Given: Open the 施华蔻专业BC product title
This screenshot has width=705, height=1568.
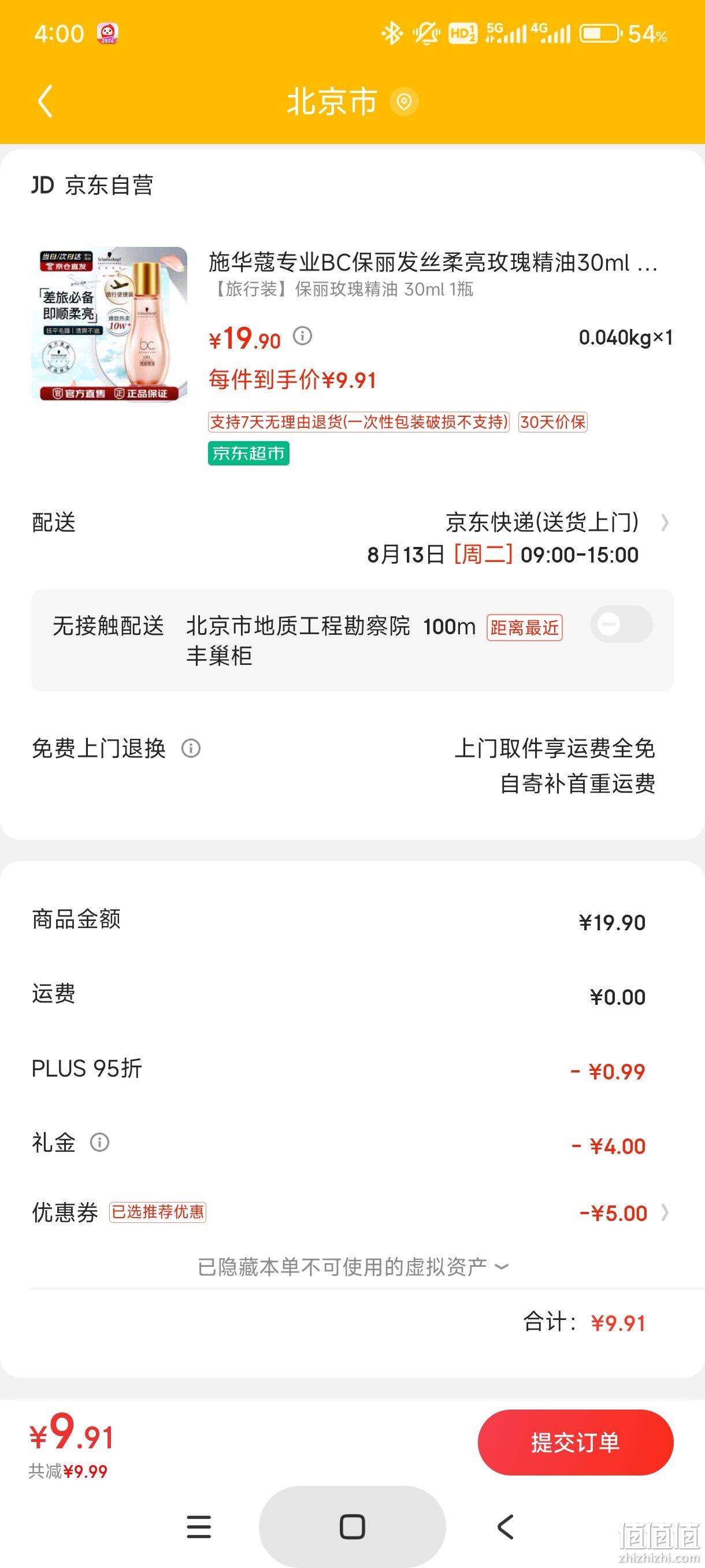Looking at the screenshot, I should click(433, 262).
